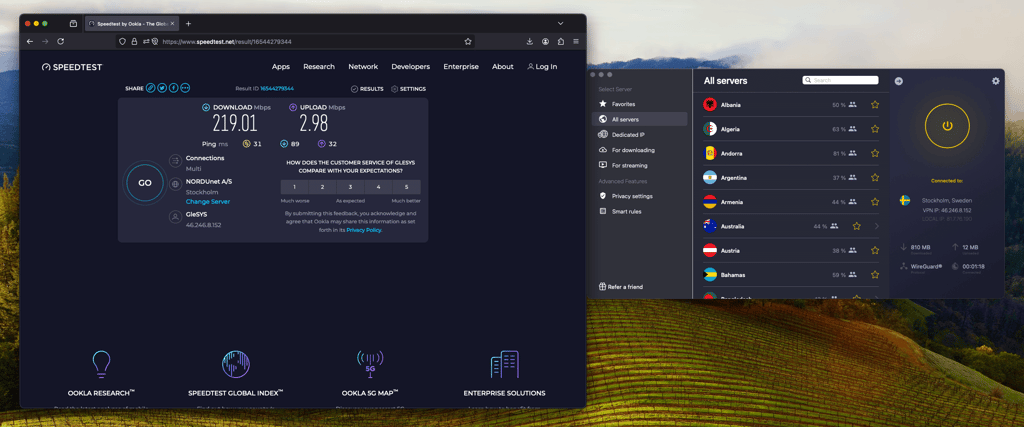Image resolution: width=1024 pixels, height=427 pixels.
Task: Open browser extensions icon
Action: [x=561, y=41]
